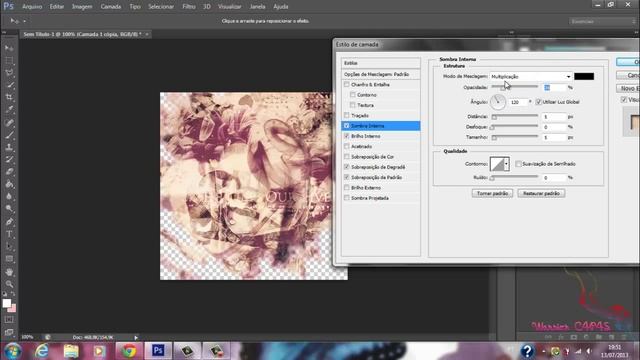Open Filtro menu
The height and width of the screenshot is (360, 640).
point(189,7)
